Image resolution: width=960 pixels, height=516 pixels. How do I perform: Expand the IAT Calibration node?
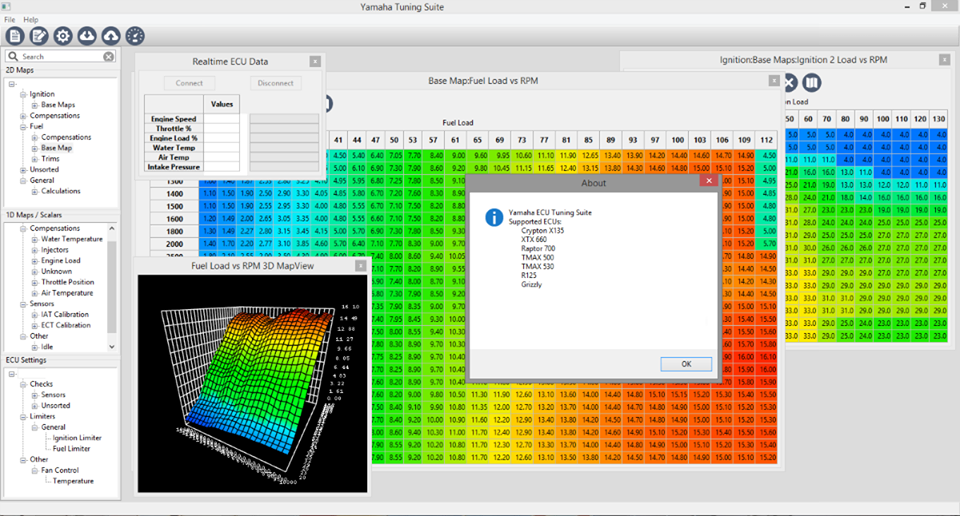pos(35,315)
